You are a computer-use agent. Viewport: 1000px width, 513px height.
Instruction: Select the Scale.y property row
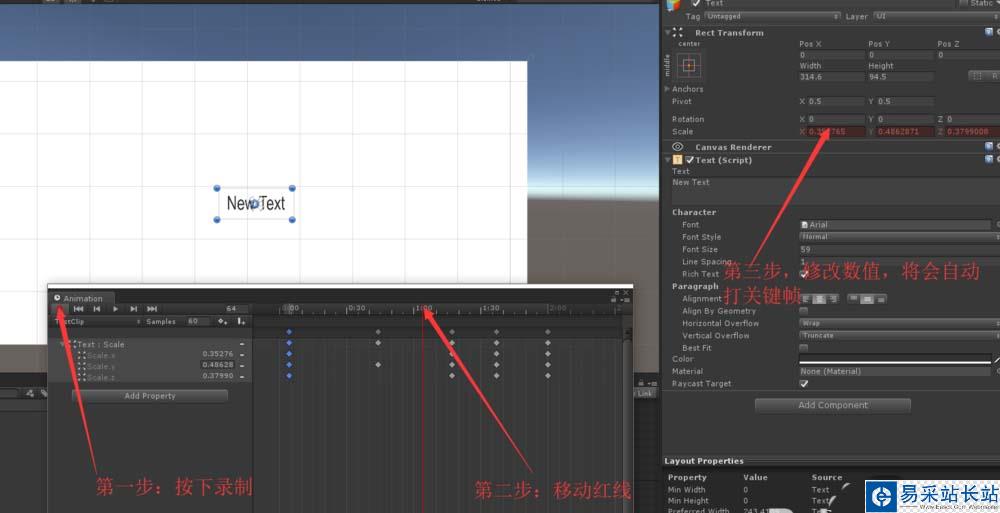(151, 366)
